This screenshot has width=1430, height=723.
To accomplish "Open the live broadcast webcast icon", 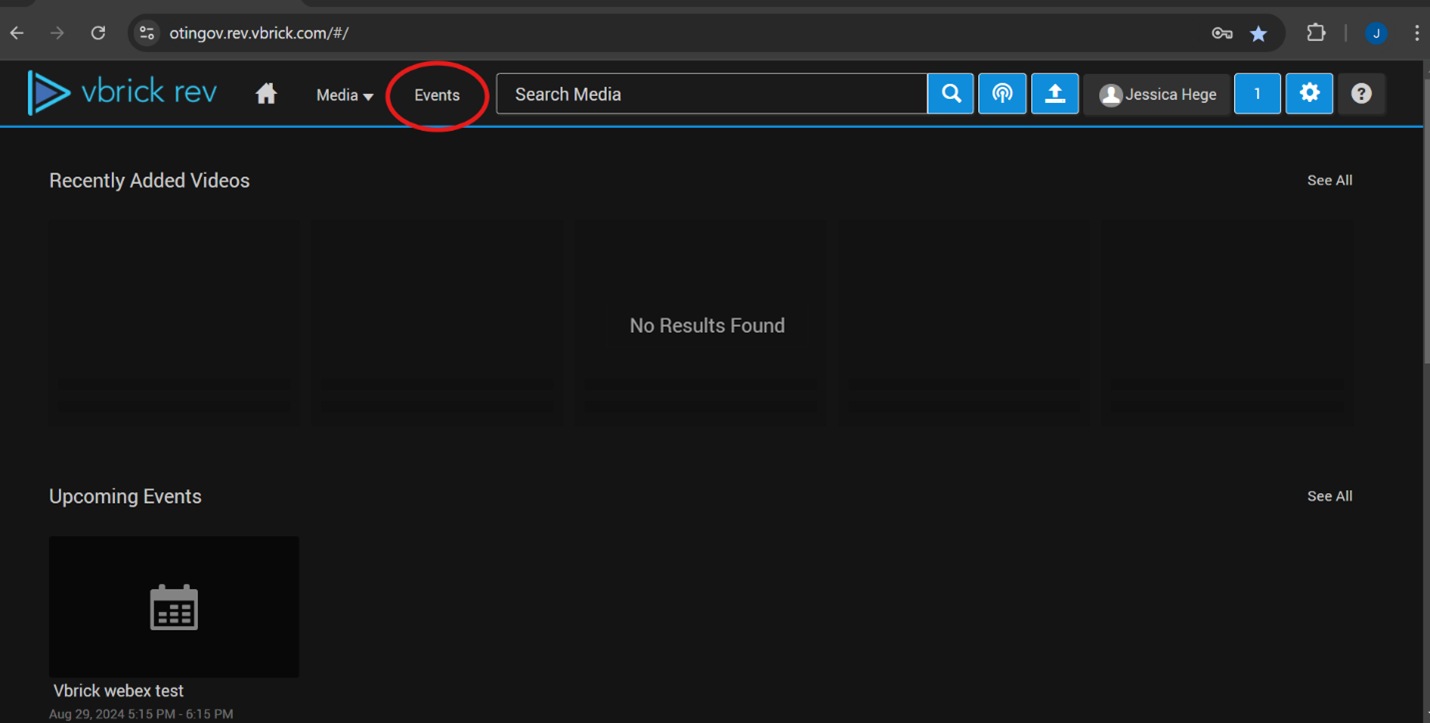I will pos(1002,94).
